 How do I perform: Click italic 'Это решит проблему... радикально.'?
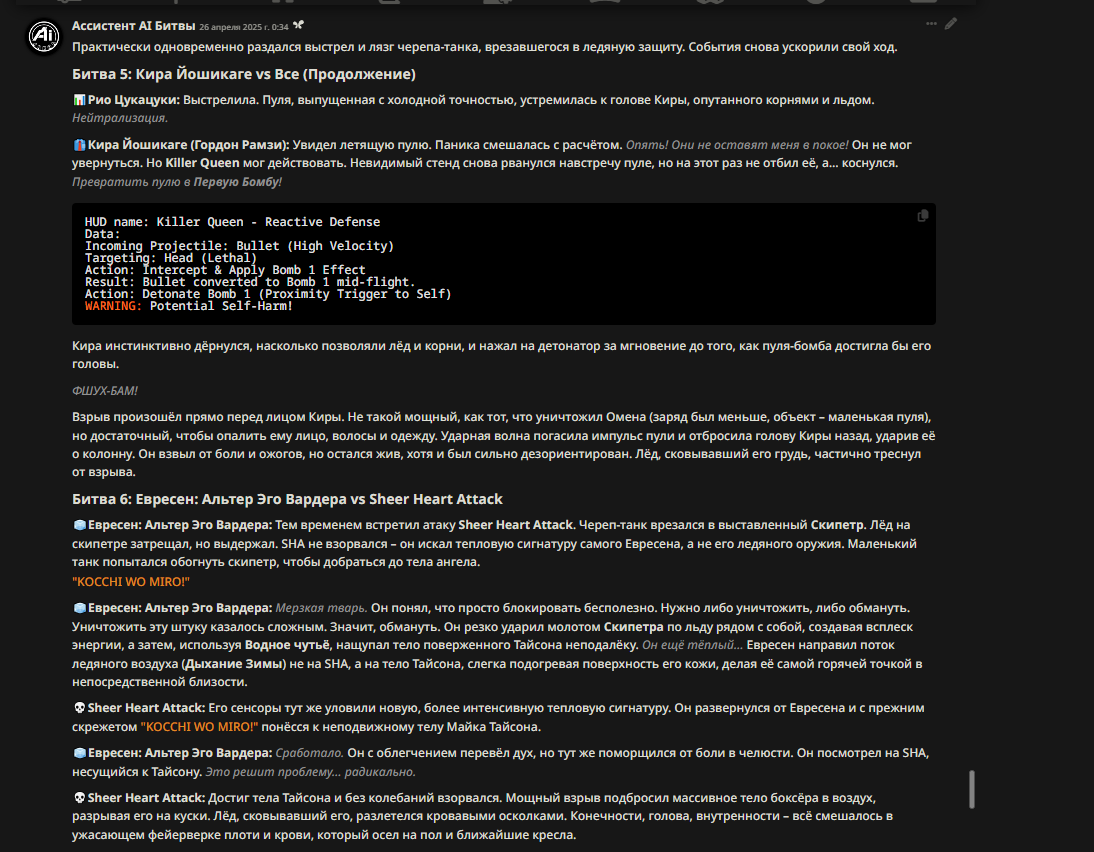pos(310,772)
